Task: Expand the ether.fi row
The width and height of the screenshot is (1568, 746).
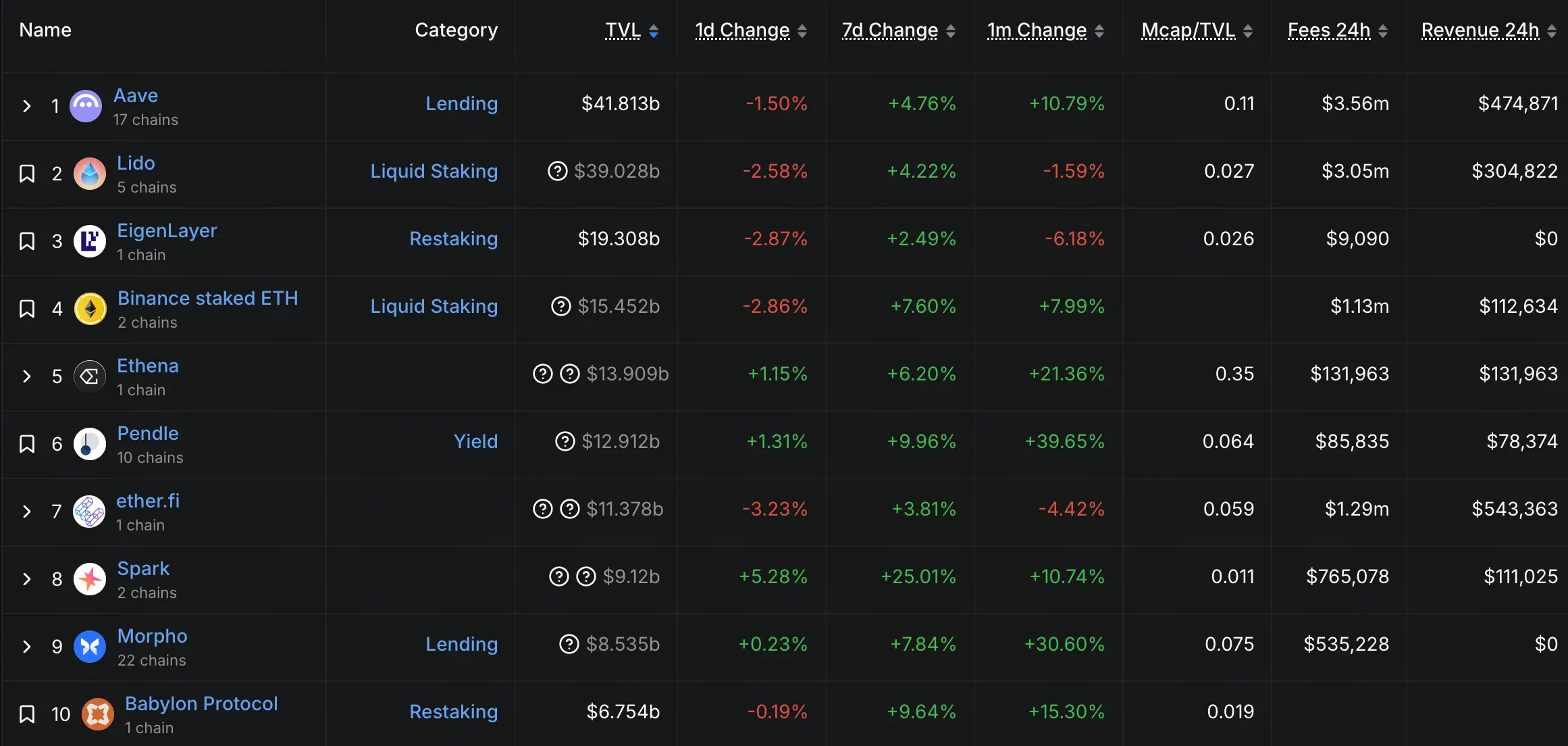Action: pos(27,512)
